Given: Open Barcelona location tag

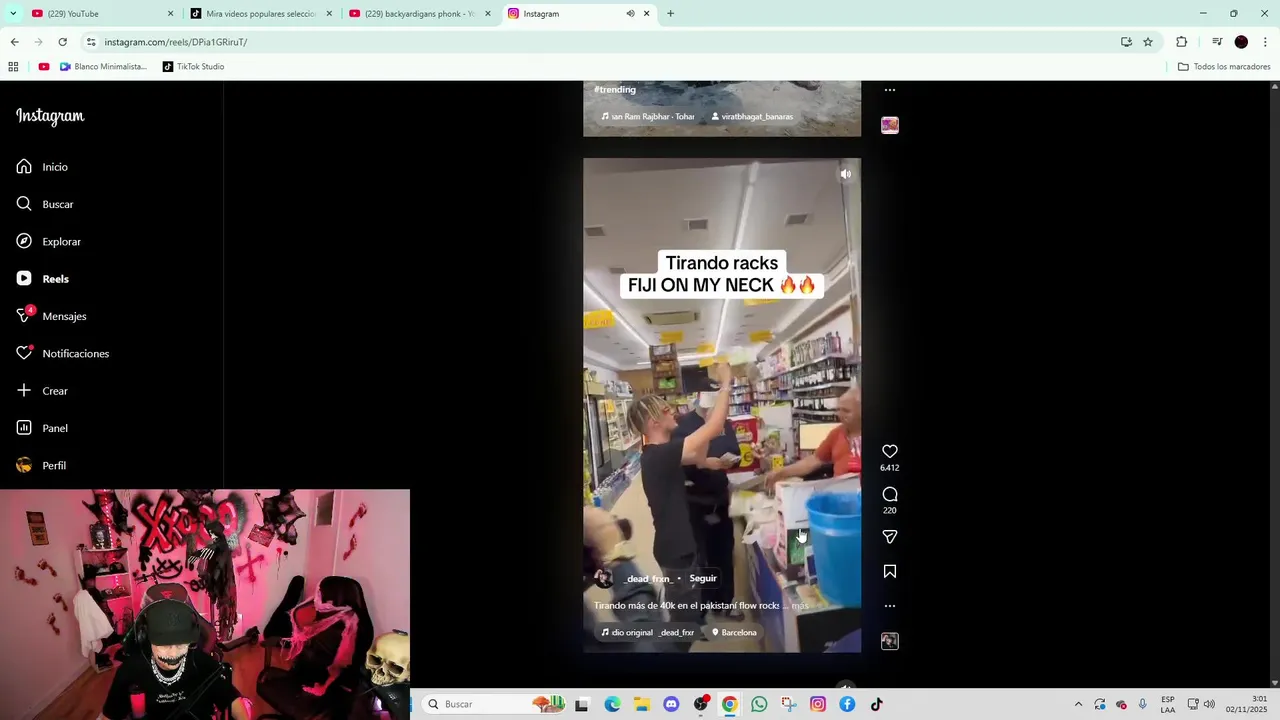Looking at the screenshot, I should tap(733, 632).
